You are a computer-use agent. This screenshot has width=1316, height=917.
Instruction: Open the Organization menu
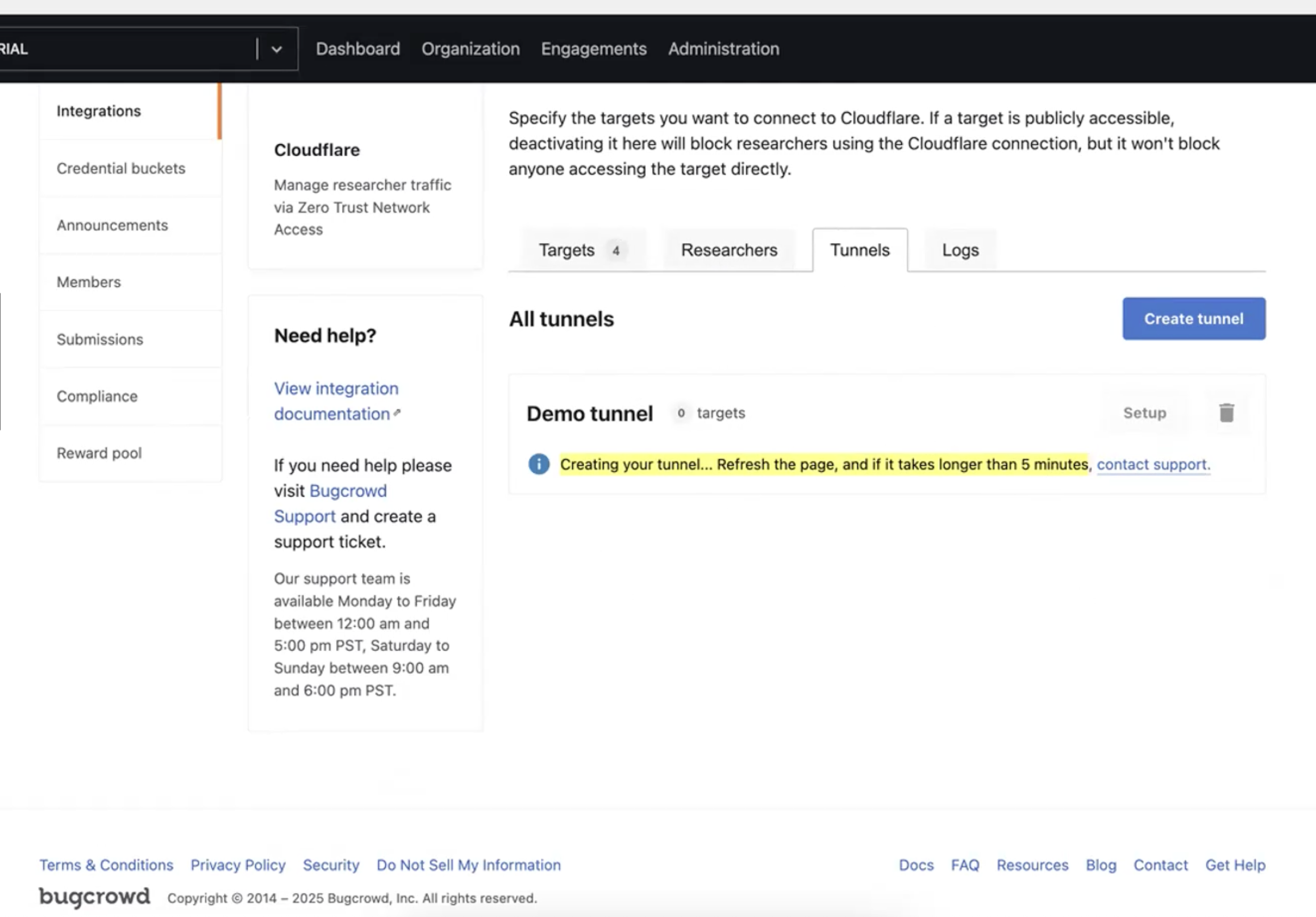pyautogui.click(x=470, y=49)
